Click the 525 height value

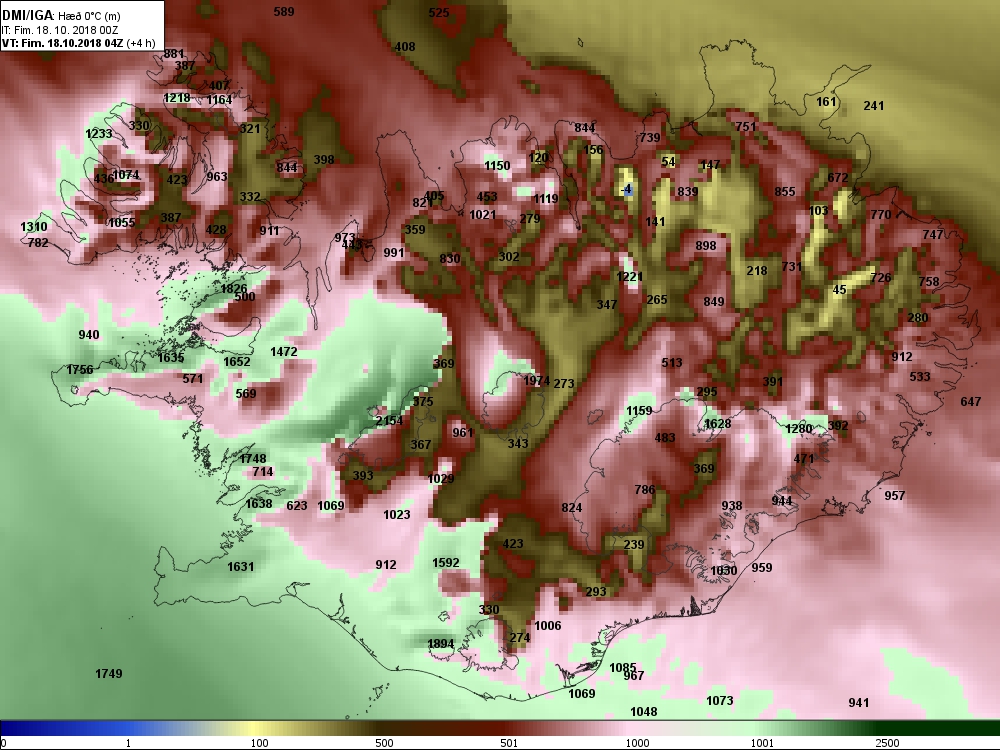coord(439,12)
